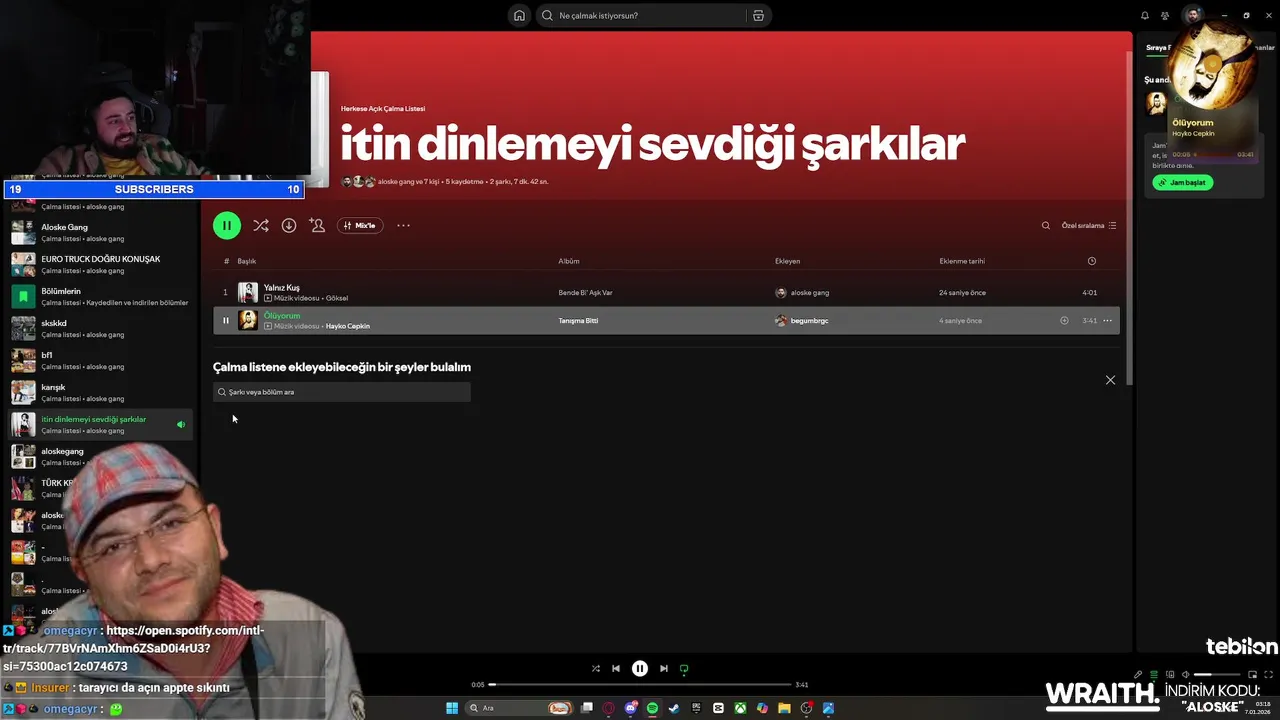Sort by duration clock icon header
The height and width of the screenshot is (720, 1280).
(1091, 261)
